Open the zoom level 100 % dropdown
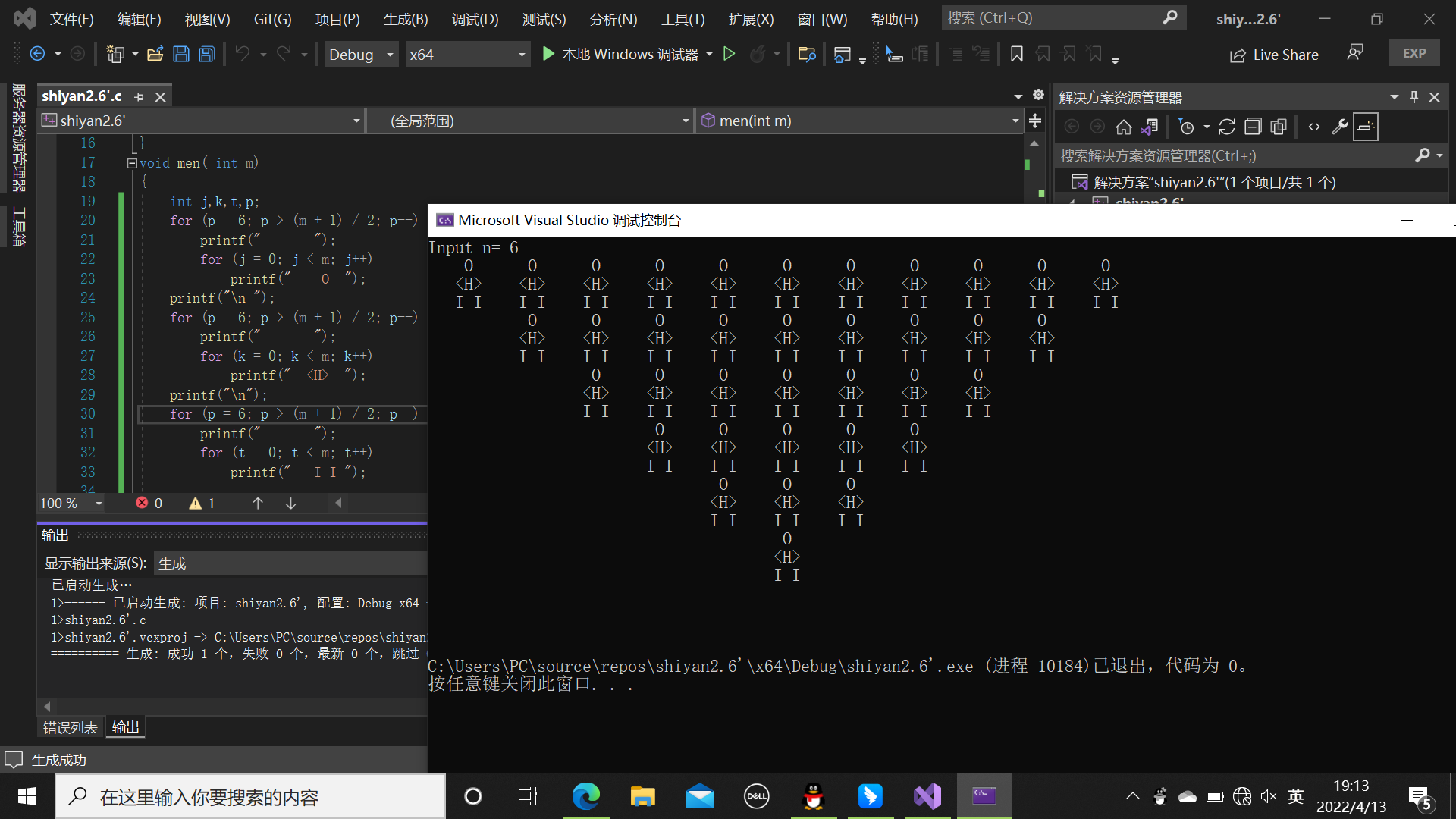The width and height of the screenshot is (1456, 819). pyautogui.click(x=99, y=504)
